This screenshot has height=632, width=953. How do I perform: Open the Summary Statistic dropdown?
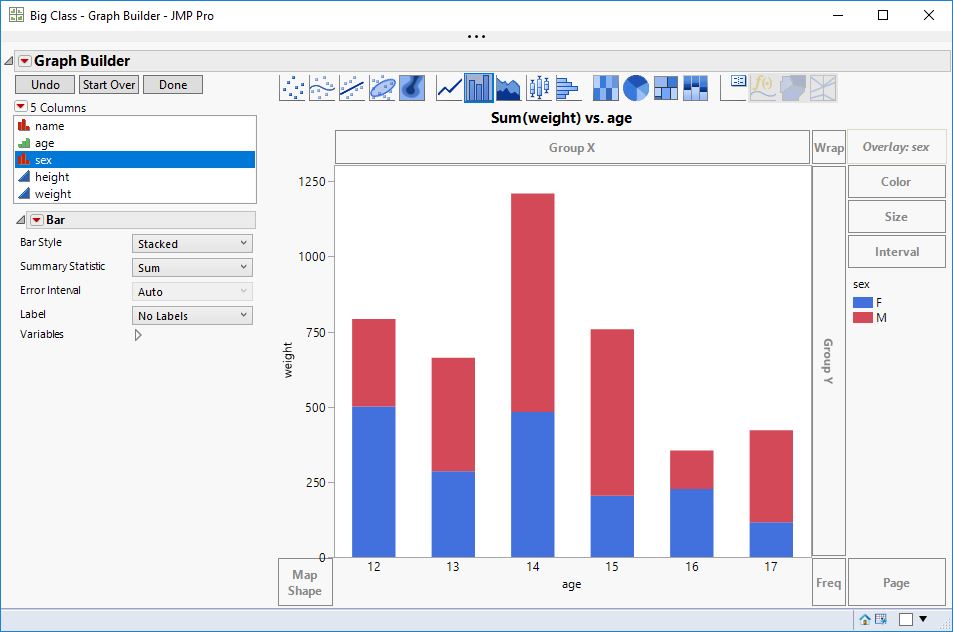pos(191,266)
